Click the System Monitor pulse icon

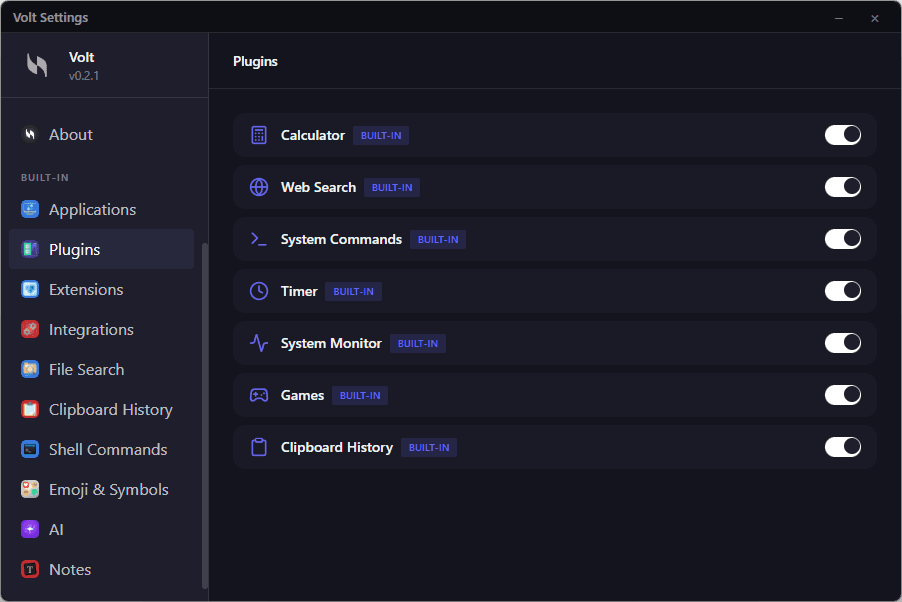point(259,343)
